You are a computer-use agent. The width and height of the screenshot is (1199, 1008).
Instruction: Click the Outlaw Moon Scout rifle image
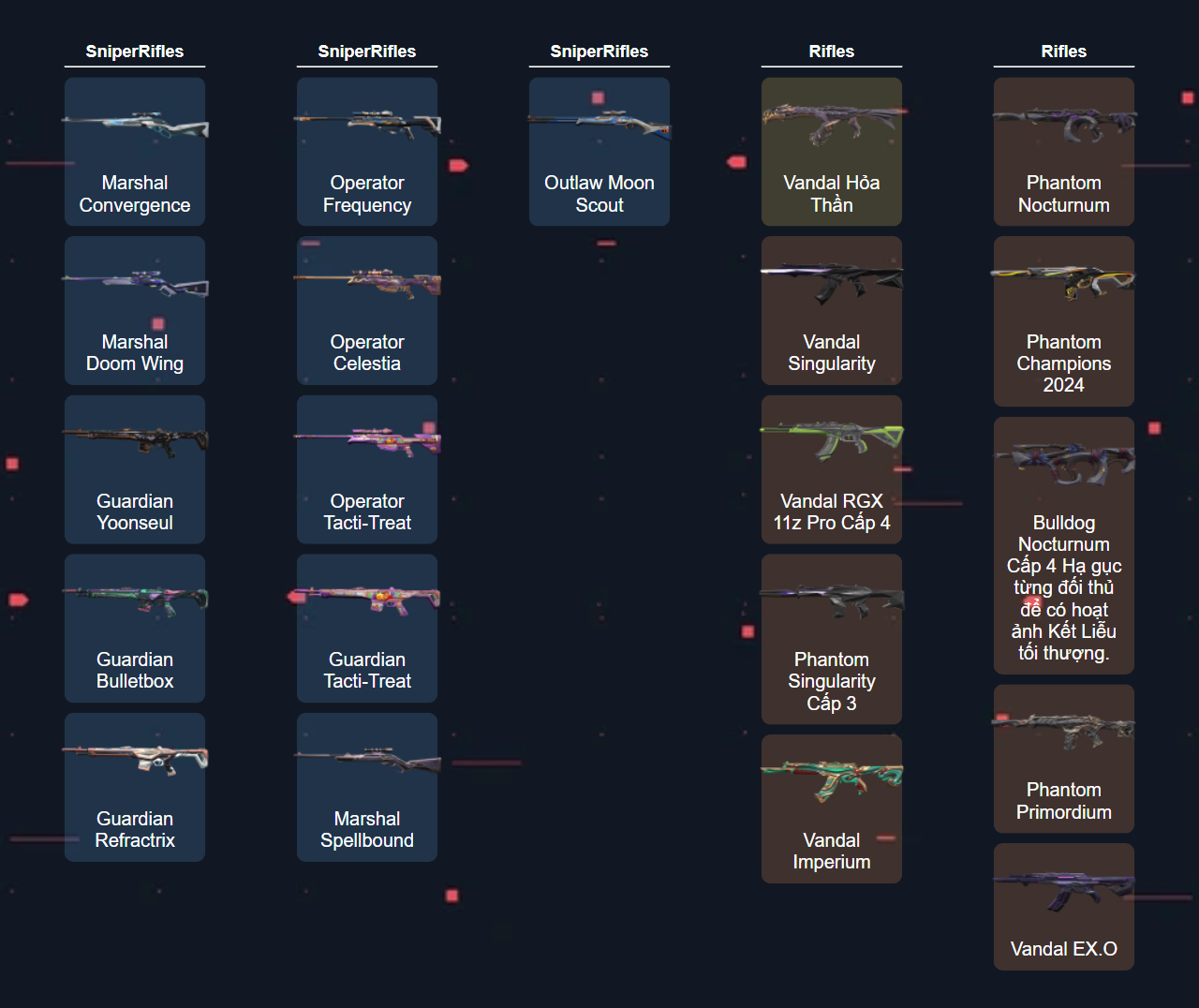pyautogui.click(x=599, y=124)
